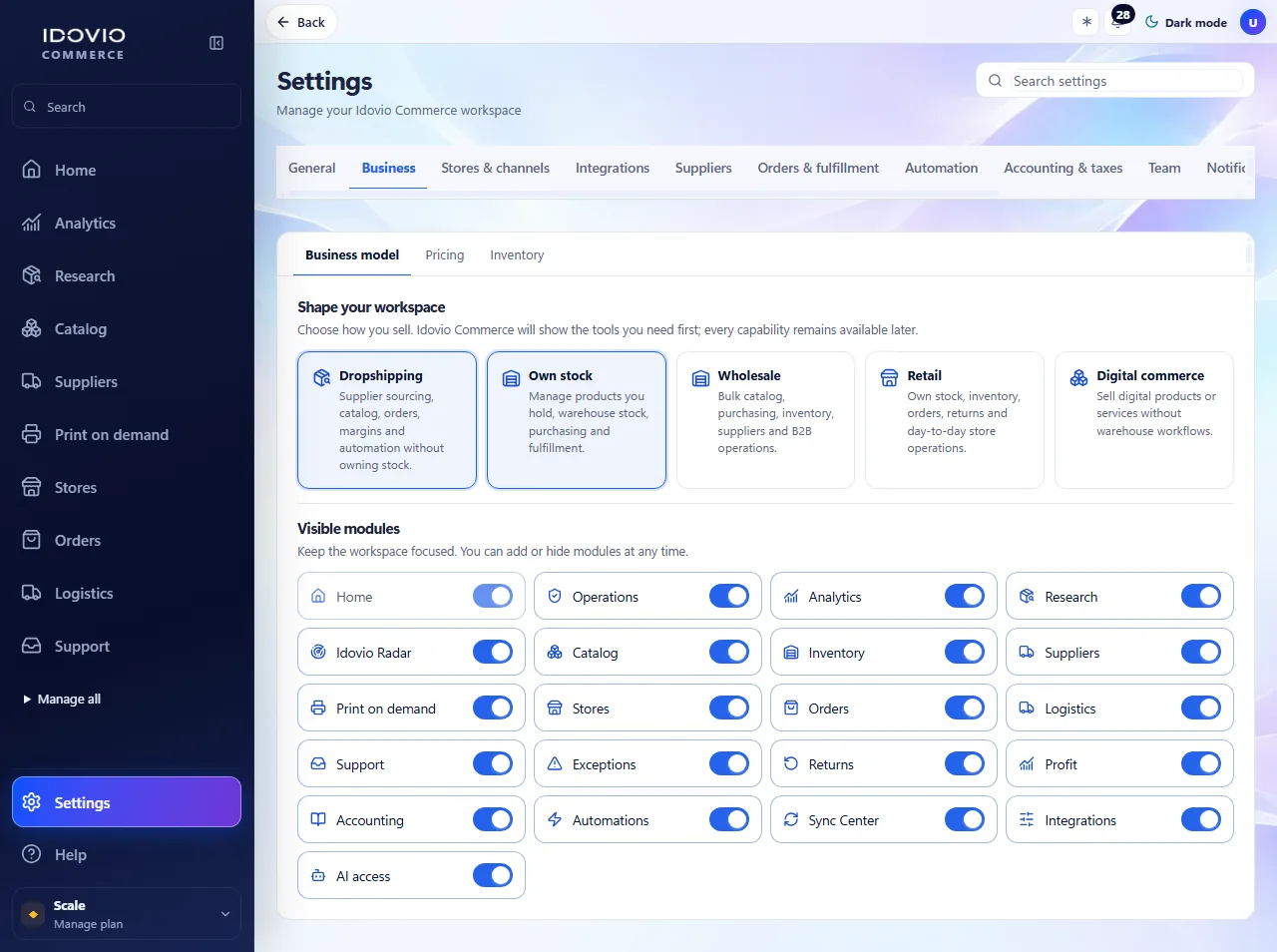Choose the Digital commerce model card
Image resolution: width=1277 pixels, height=952 pixels.
[x=1144, y=420]
